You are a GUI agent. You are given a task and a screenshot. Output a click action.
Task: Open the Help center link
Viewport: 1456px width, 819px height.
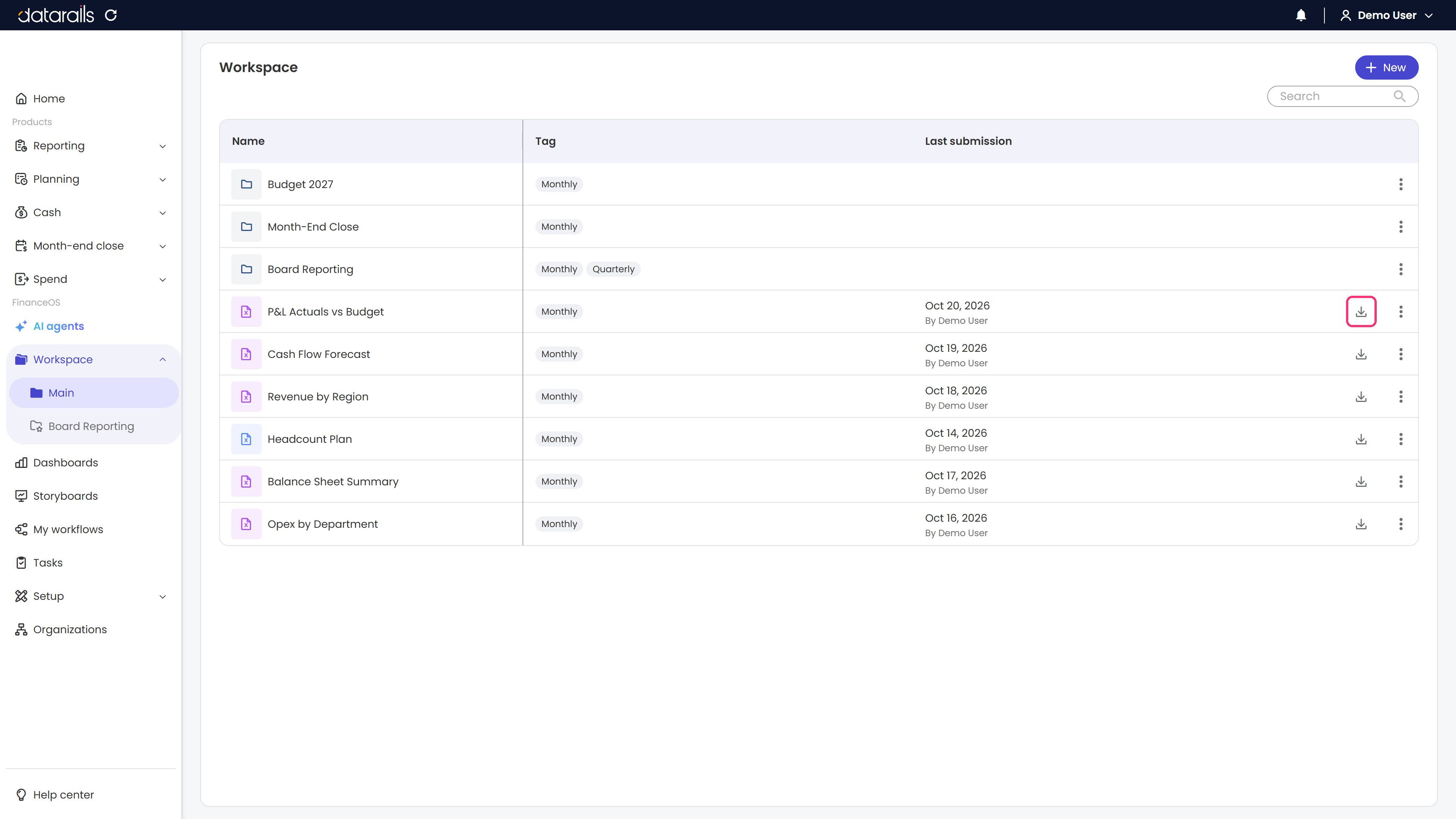point(54,795)
